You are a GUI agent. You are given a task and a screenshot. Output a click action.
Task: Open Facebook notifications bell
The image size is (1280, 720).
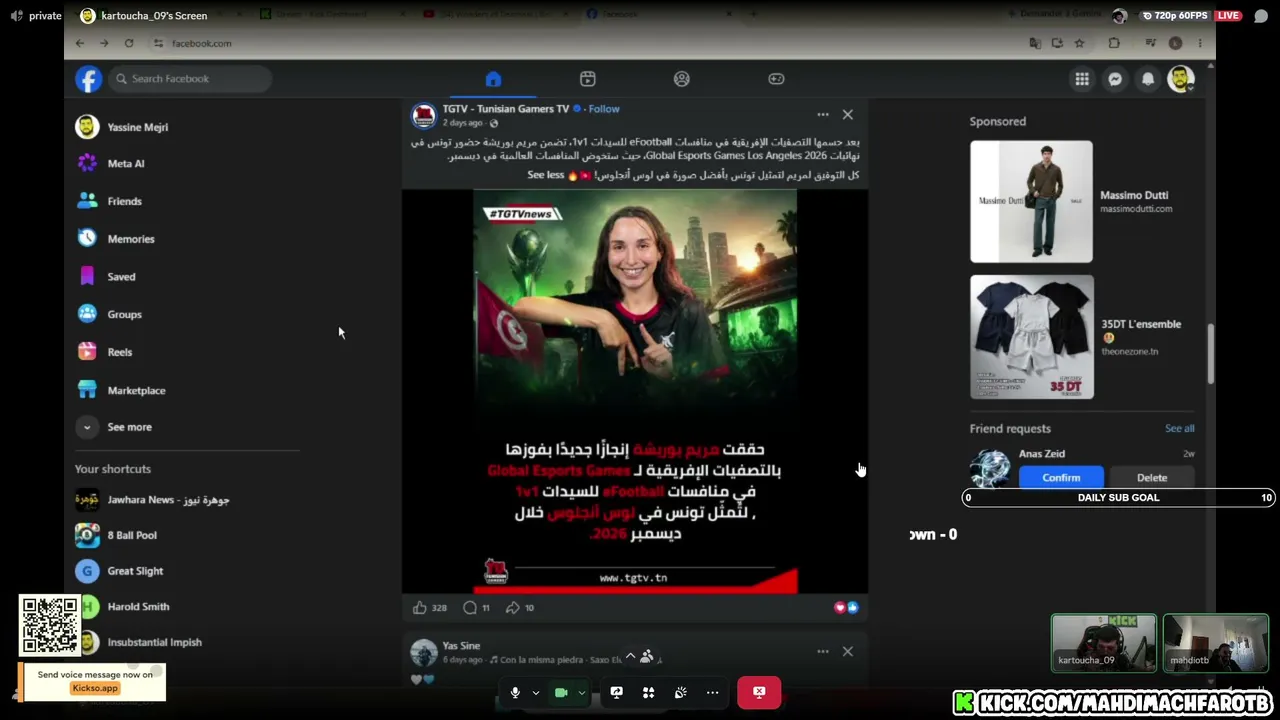click(1148, 79)
